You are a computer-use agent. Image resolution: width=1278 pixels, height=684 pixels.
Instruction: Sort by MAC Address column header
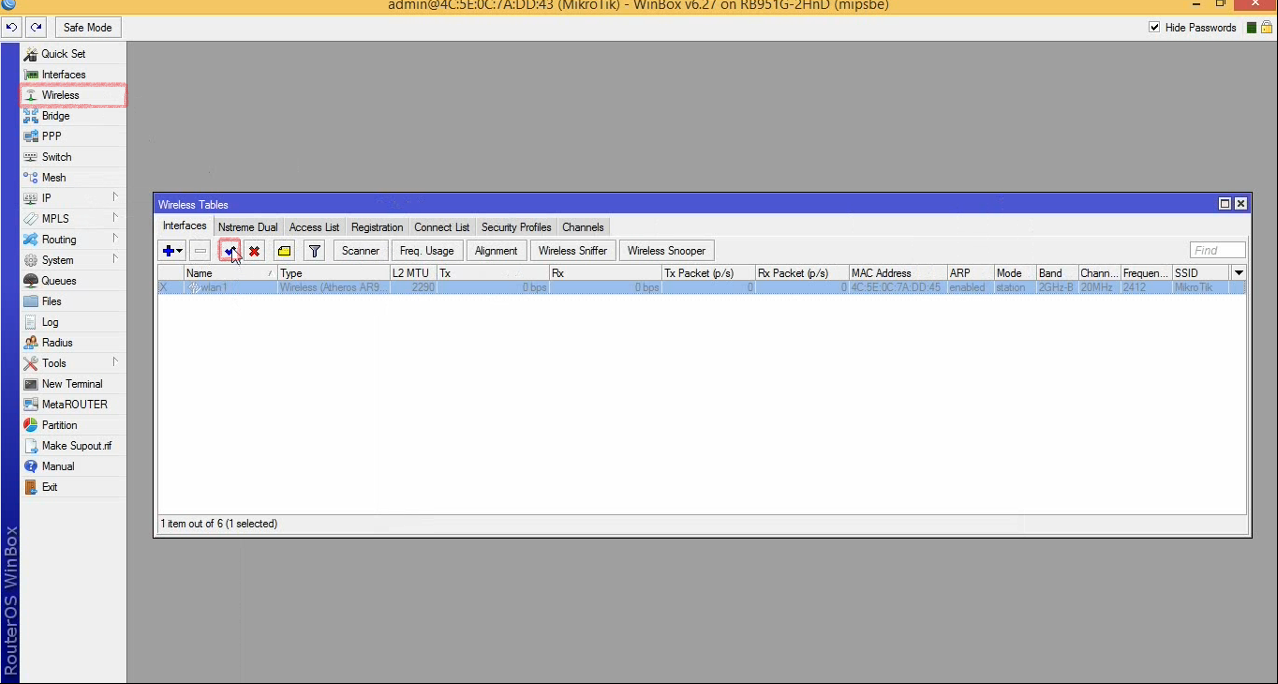(x=897, y=273)
